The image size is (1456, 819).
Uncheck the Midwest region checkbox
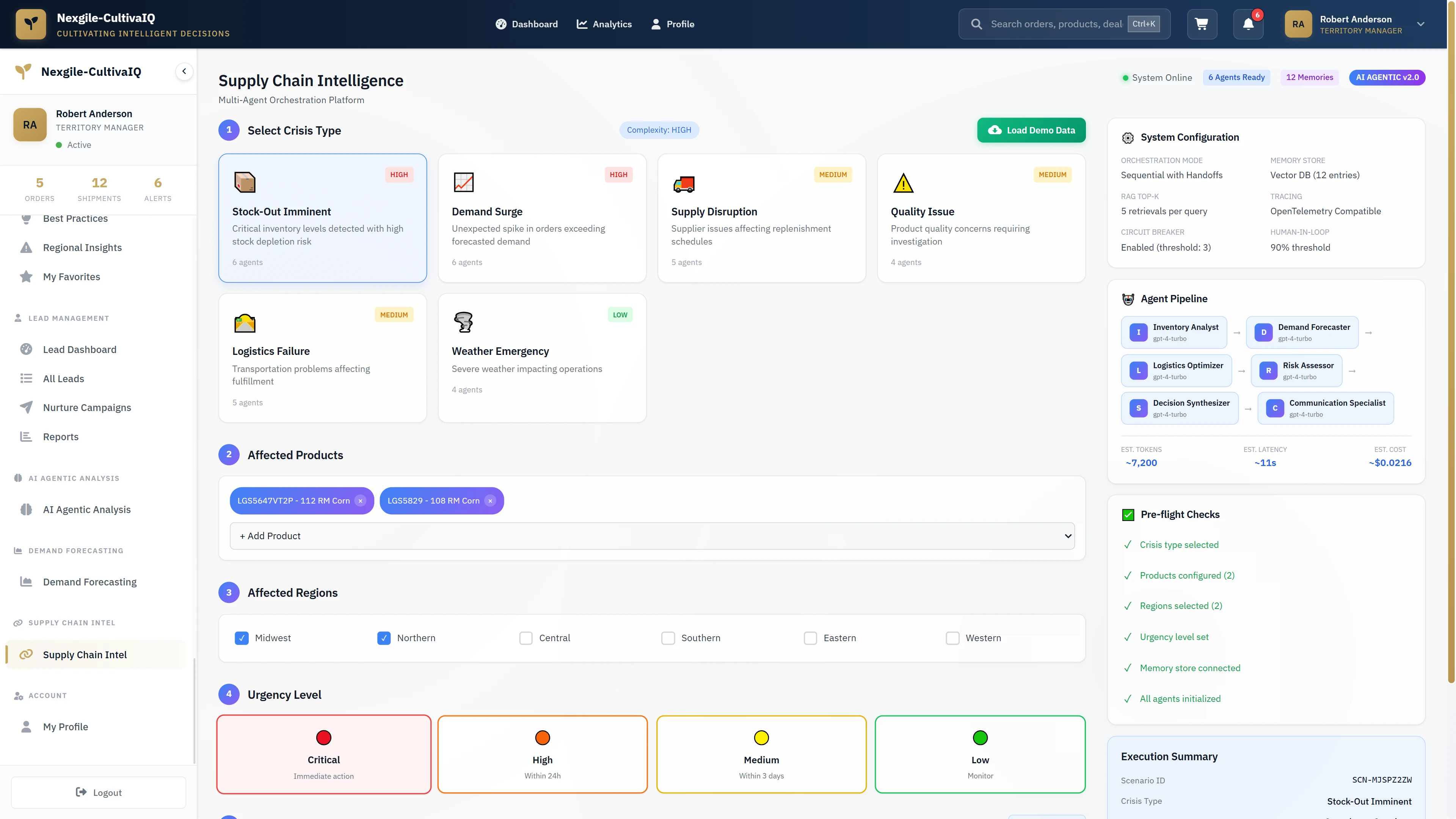click(242, 637)
